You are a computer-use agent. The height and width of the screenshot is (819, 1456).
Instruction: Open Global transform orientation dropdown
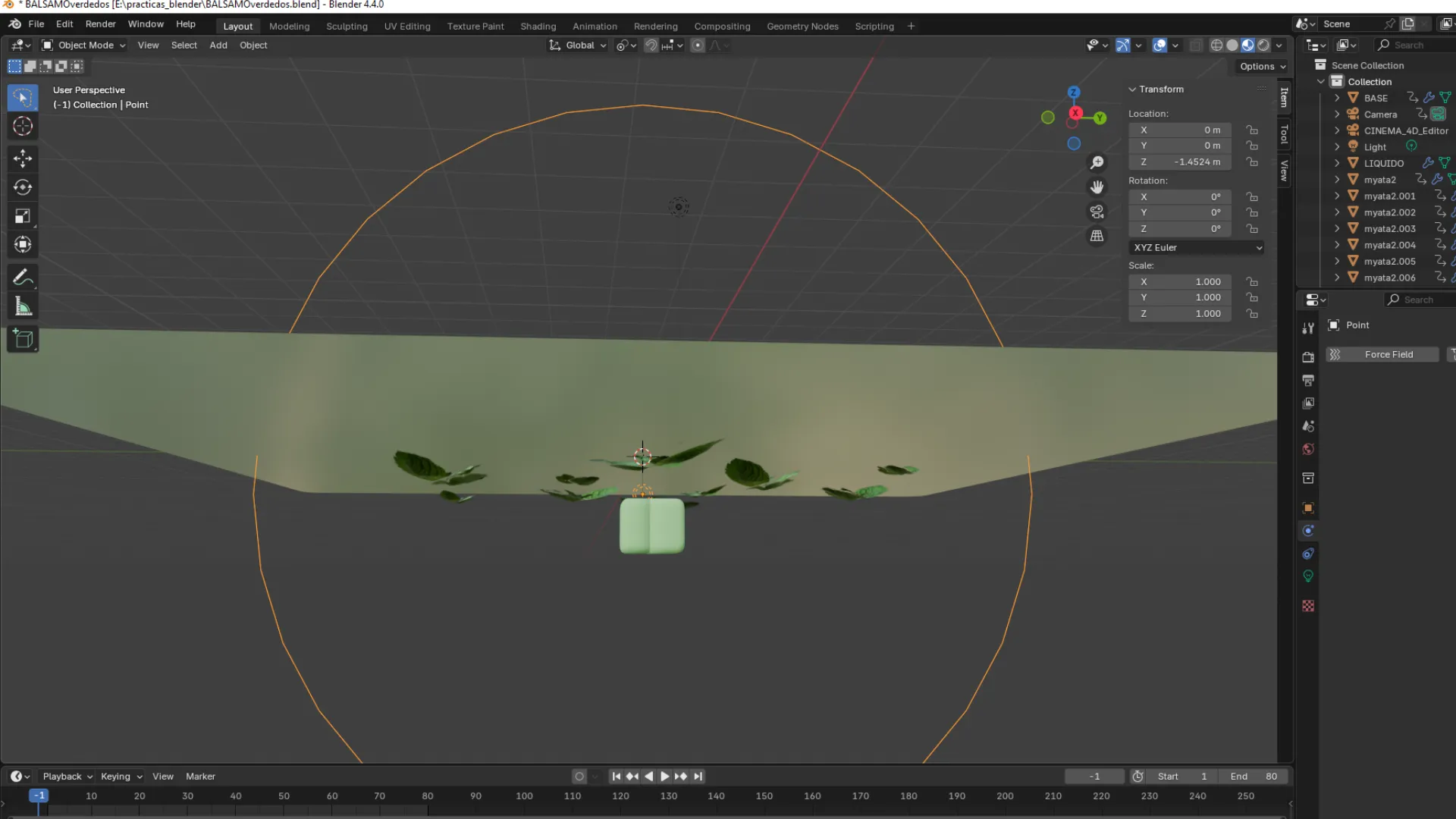pos(577,45)
